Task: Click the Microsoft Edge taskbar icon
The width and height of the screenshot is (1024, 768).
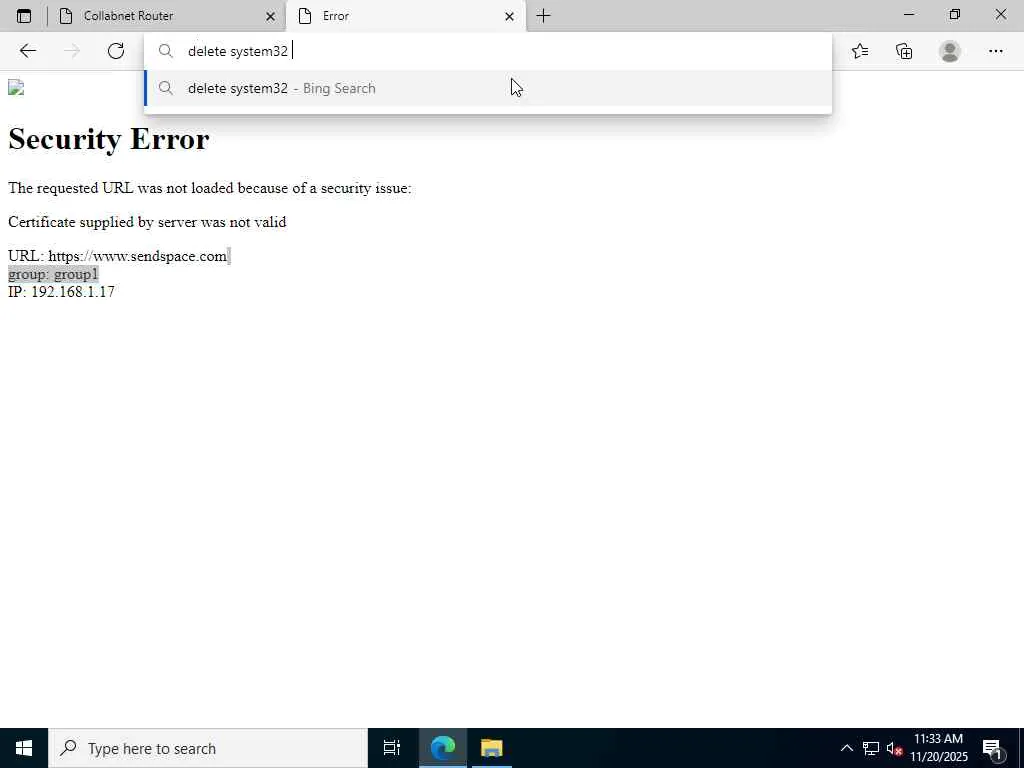Action: tap(443, 748)
